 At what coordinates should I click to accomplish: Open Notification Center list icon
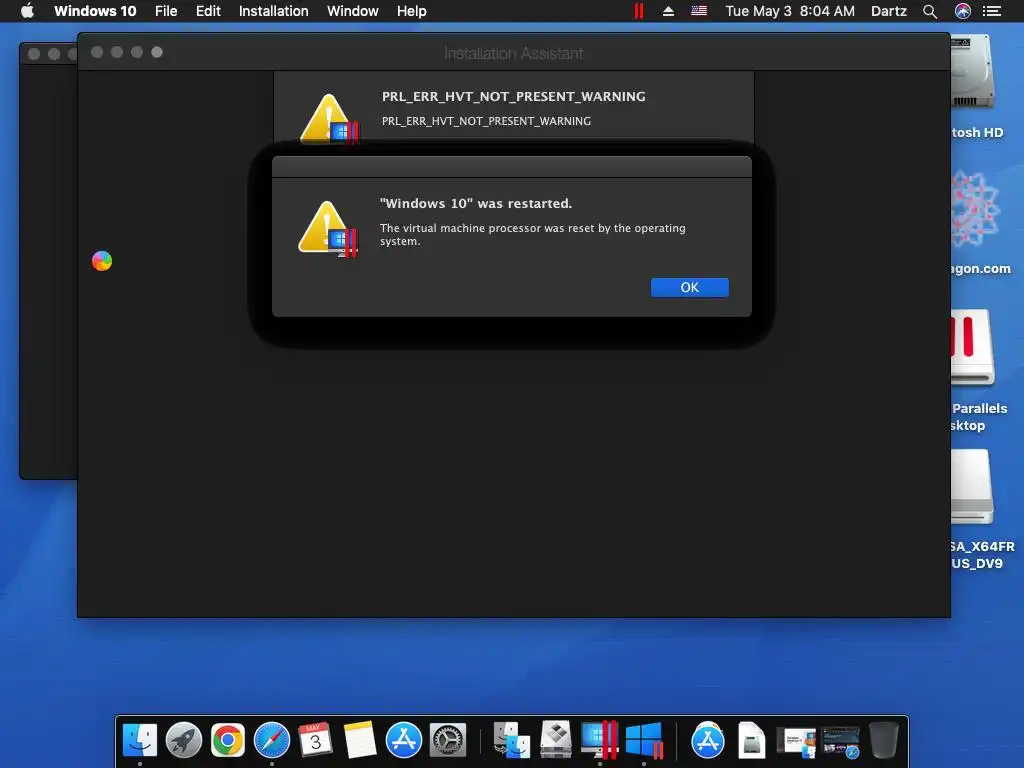[x=992, y=11]
